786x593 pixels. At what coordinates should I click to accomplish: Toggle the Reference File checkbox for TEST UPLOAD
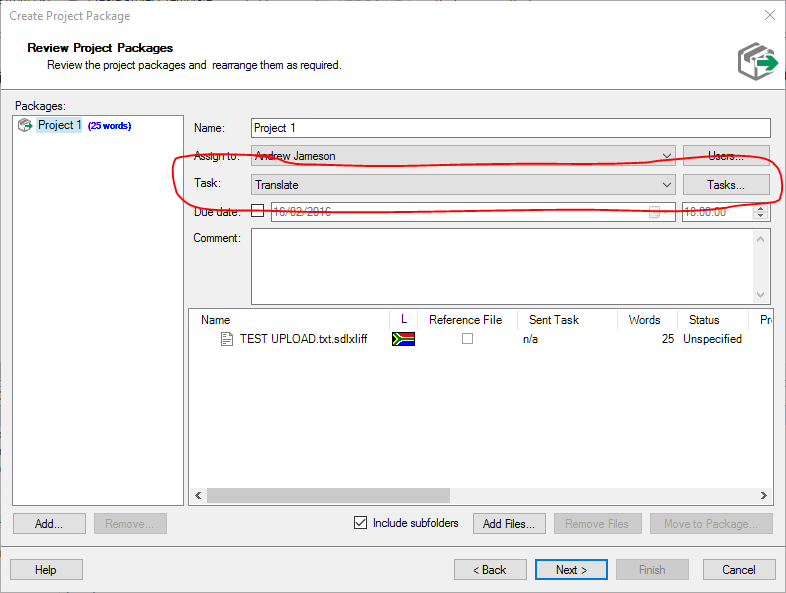point(467,339)
